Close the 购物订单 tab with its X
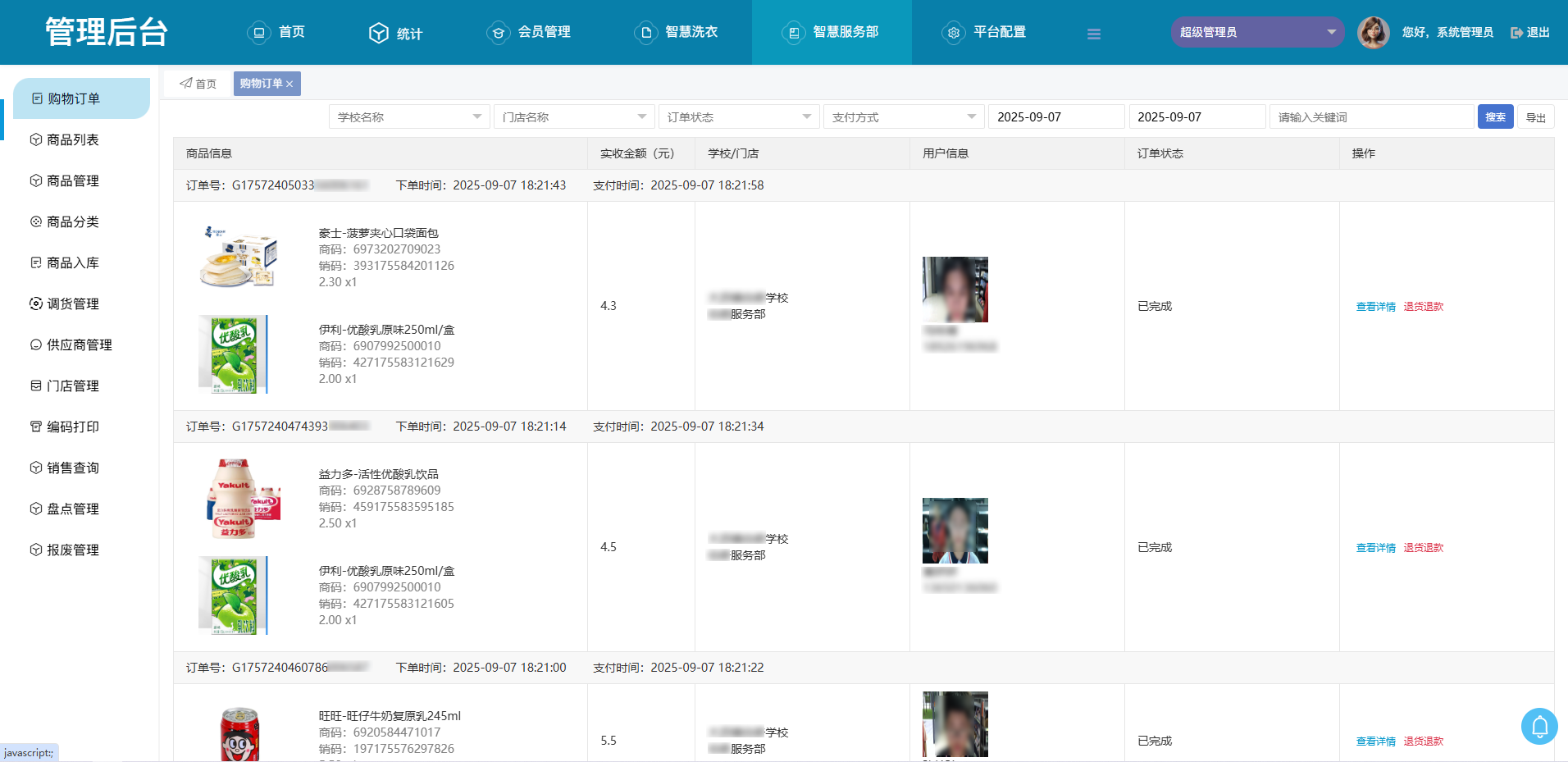1568x762 pixels. 289,84
